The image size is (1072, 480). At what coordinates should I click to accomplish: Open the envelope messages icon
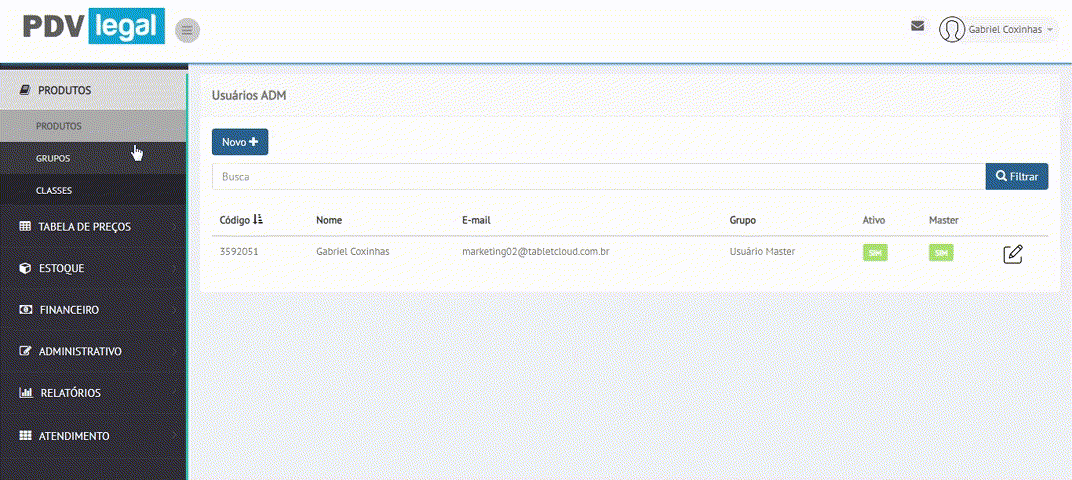[917, 26]
